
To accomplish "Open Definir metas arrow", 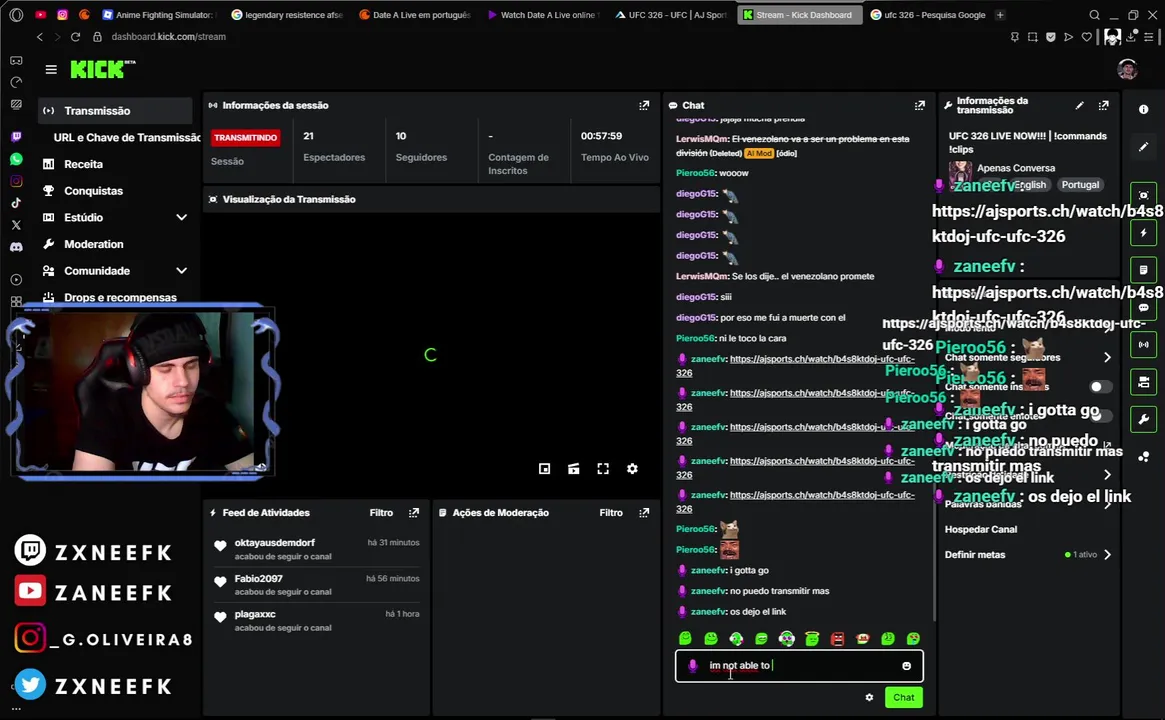I will [1107, 554].
